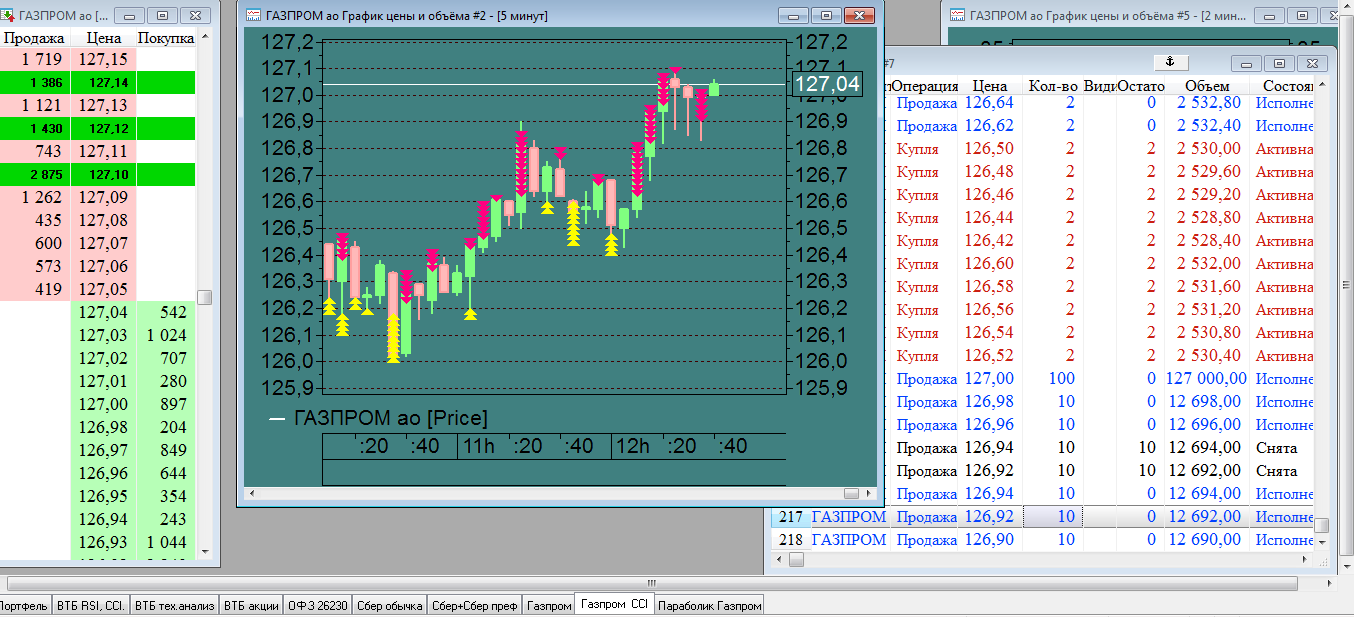The image size is (1354, 617).
Task: Click Продажа order priced 126,64
Action: pos(926,103)
